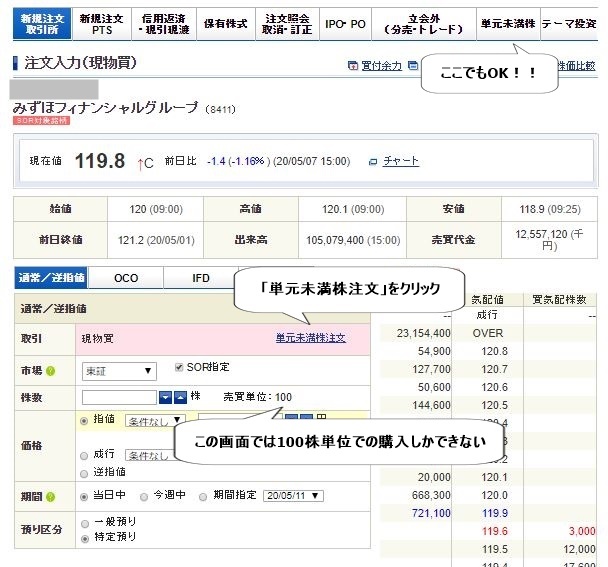The width and height of the screenshot is (608, 567).
Task: Click bid price 119.5 in order book
Action: 495,549
